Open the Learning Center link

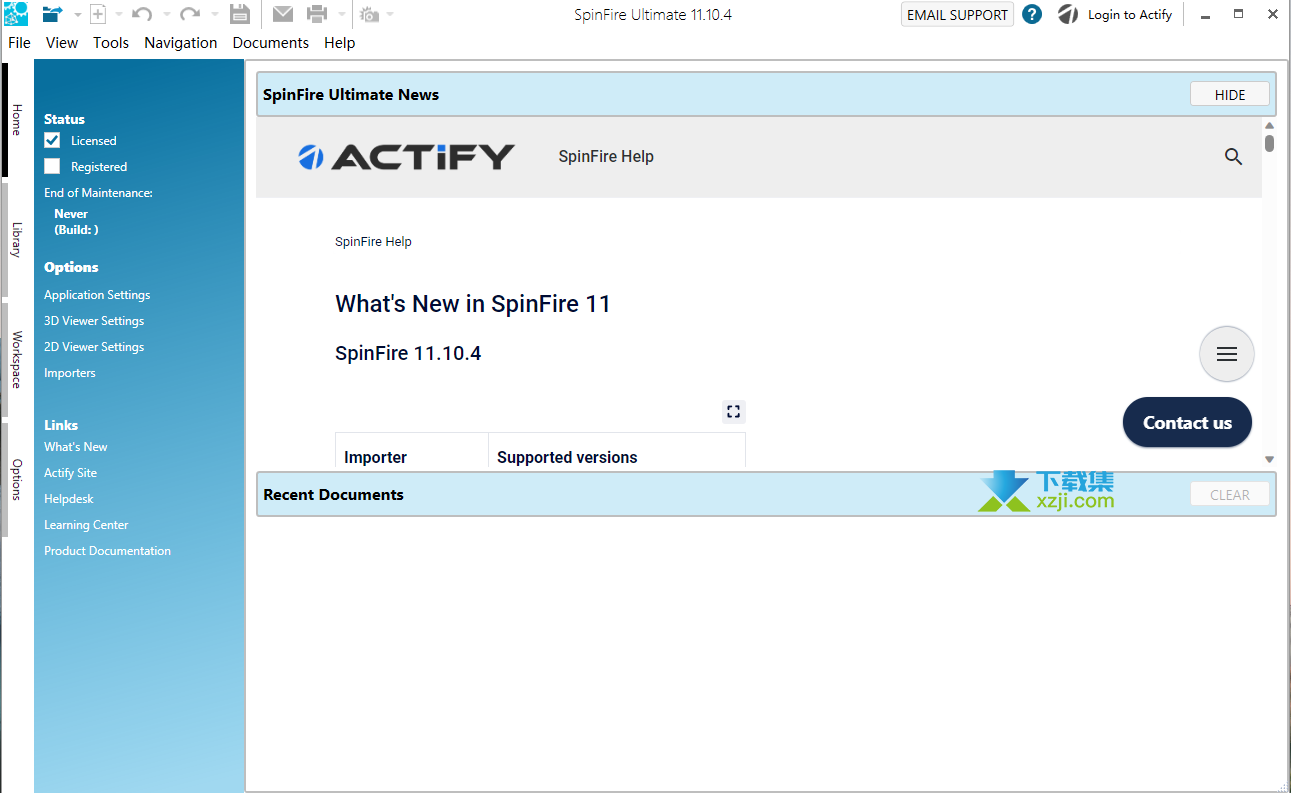click(x=86, y=525)
